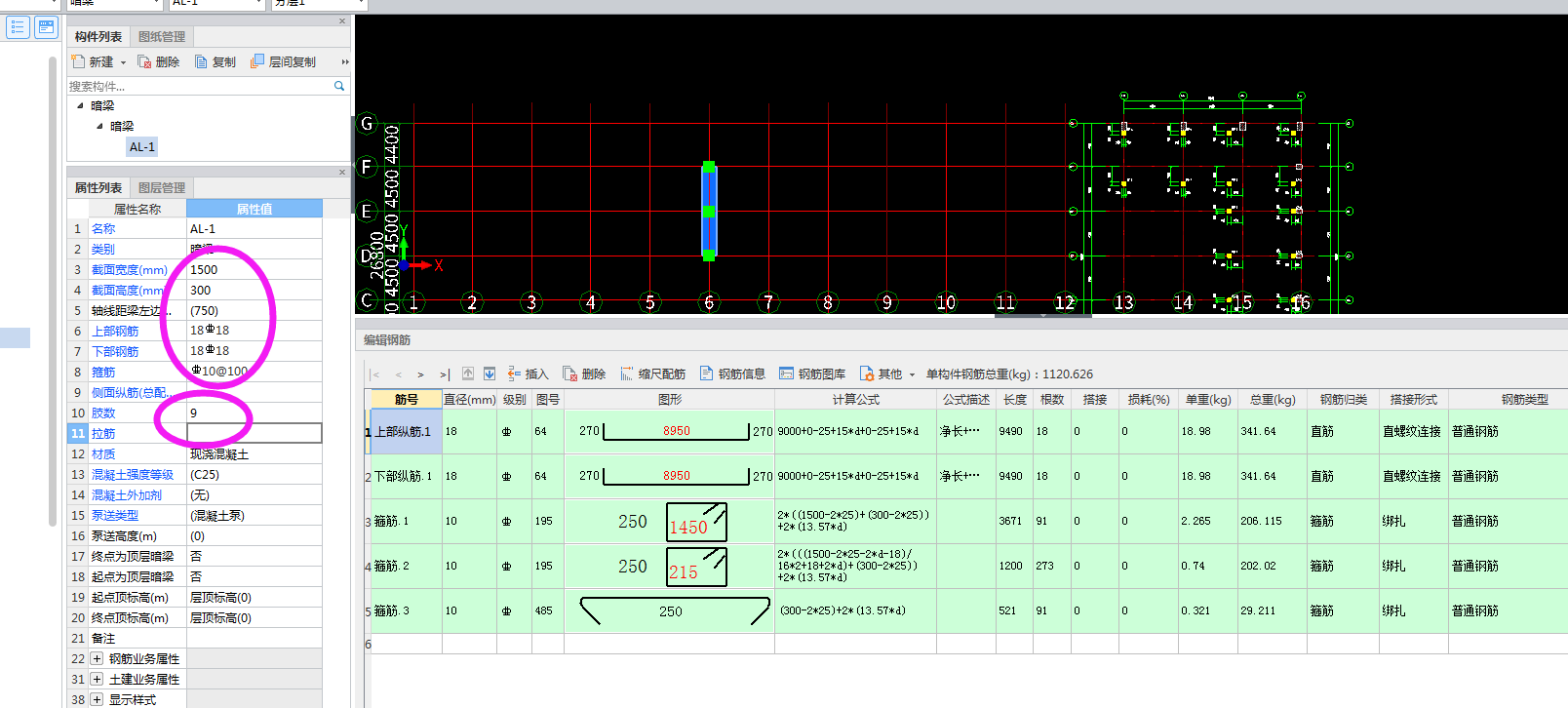Click the 计算公式 column header
The width and height of the screenshot is (1568, 708).
tap(856, 399)
